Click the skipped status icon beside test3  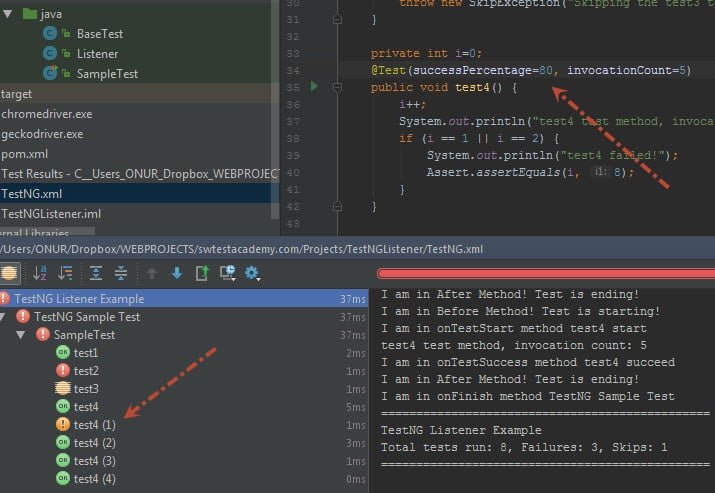pyautogui.click(x=63, y=389)
